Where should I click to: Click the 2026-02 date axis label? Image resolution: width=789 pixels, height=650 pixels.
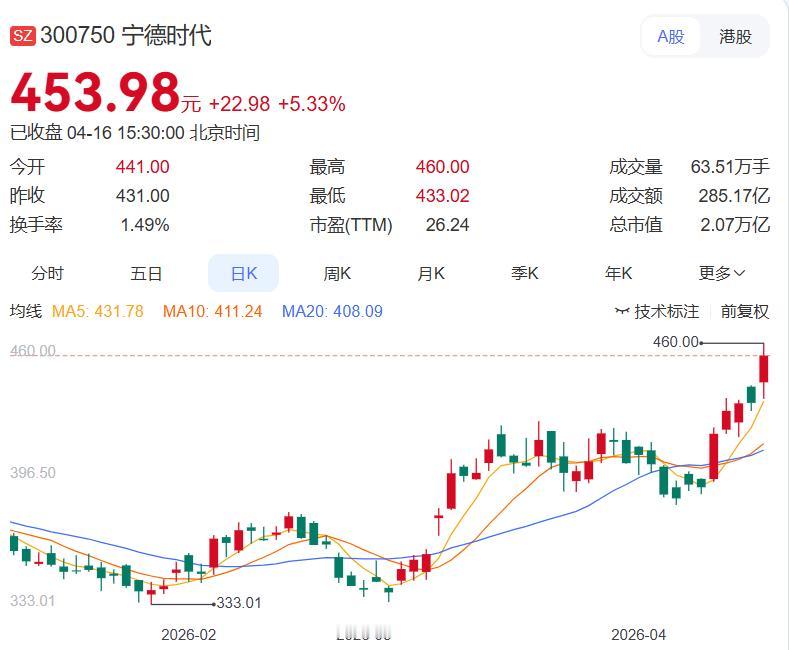[x=188, y=635]
